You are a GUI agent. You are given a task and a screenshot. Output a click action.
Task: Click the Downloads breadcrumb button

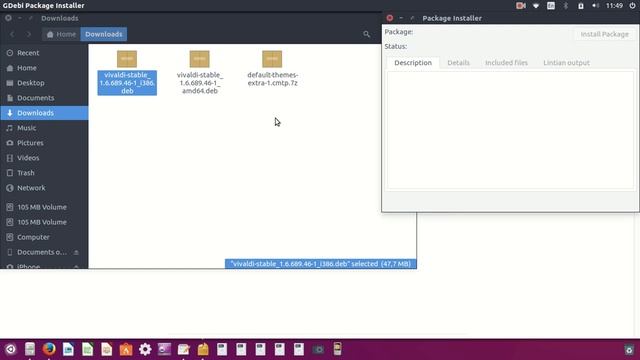click(104, 34)
